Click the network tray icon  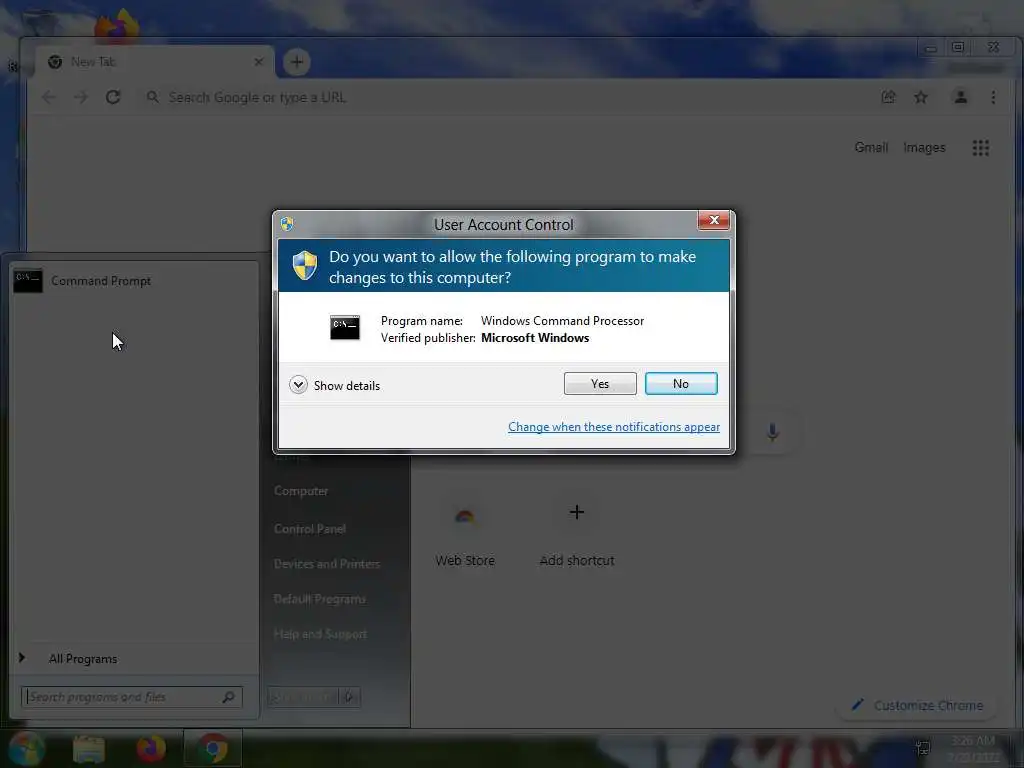click(922, 748)
